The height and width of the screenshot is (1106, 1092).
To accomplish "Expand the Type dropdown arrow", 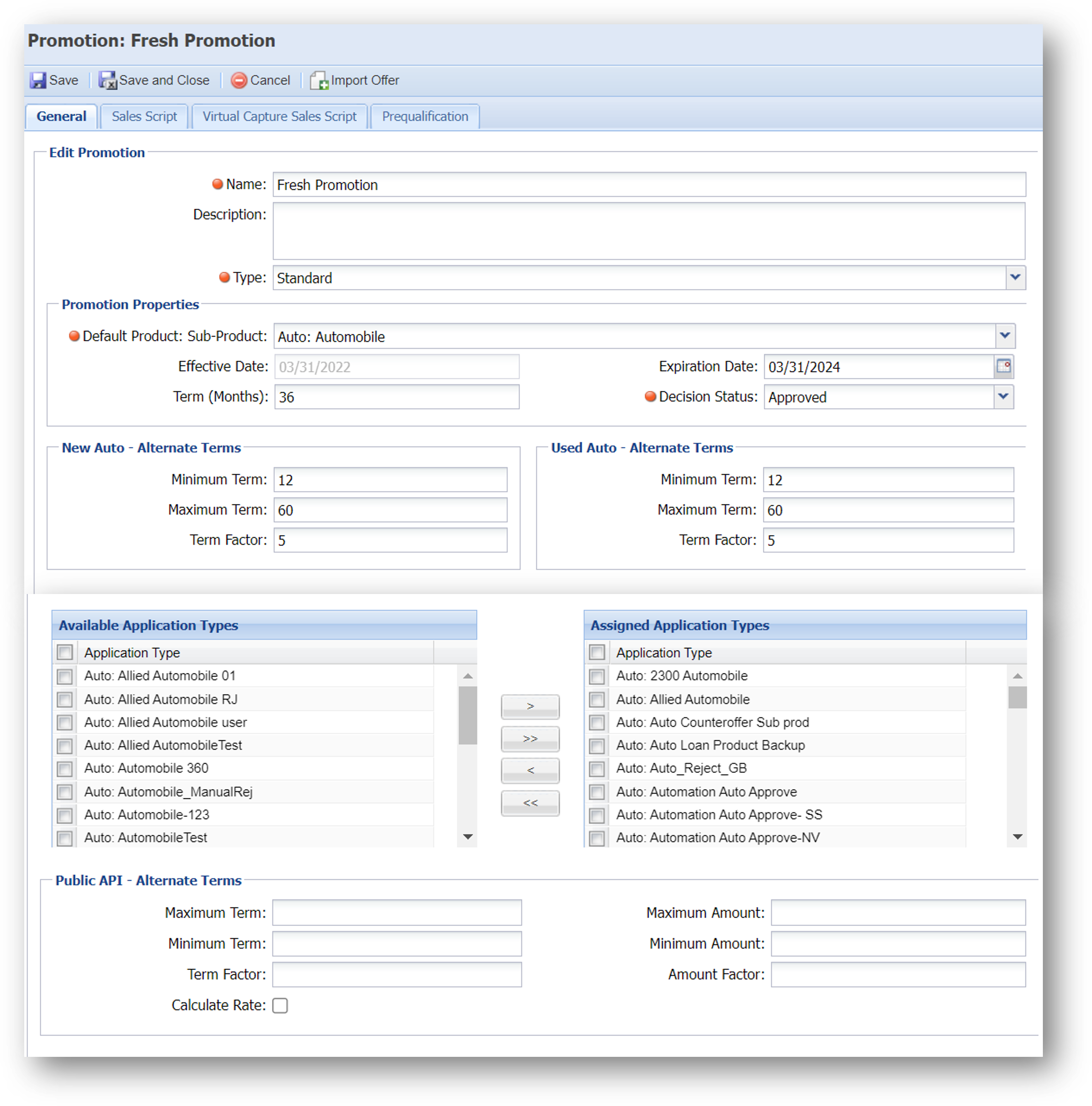I will [1015, 278].
